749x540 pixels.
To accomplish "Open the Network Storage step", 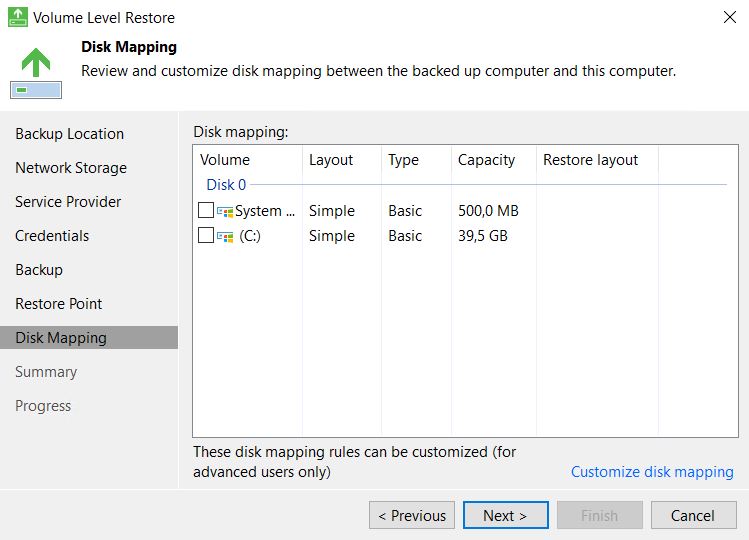I will pos(71,168).
